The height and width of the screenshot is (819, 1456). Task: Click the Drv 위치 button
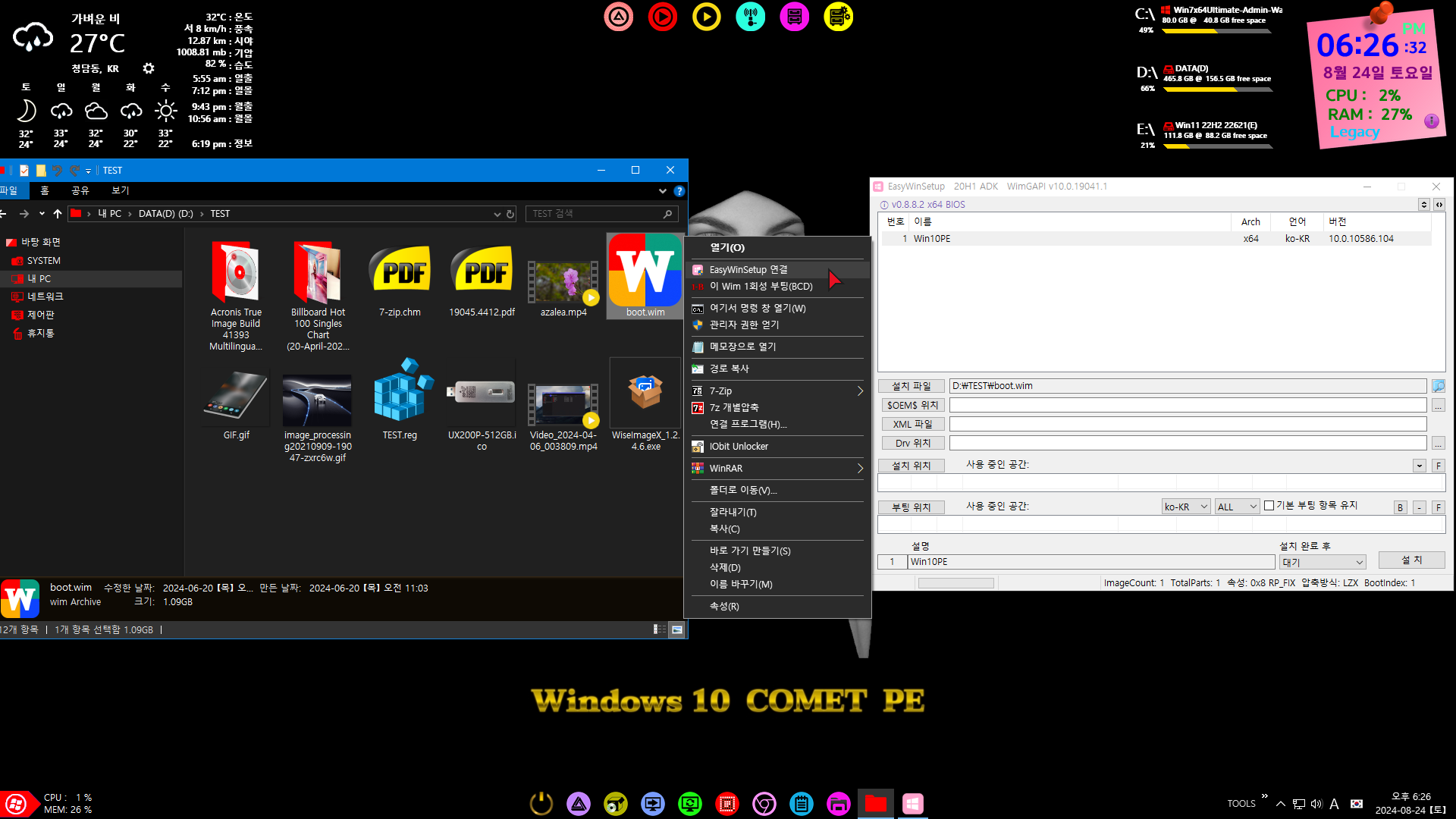tap(912, 443)
